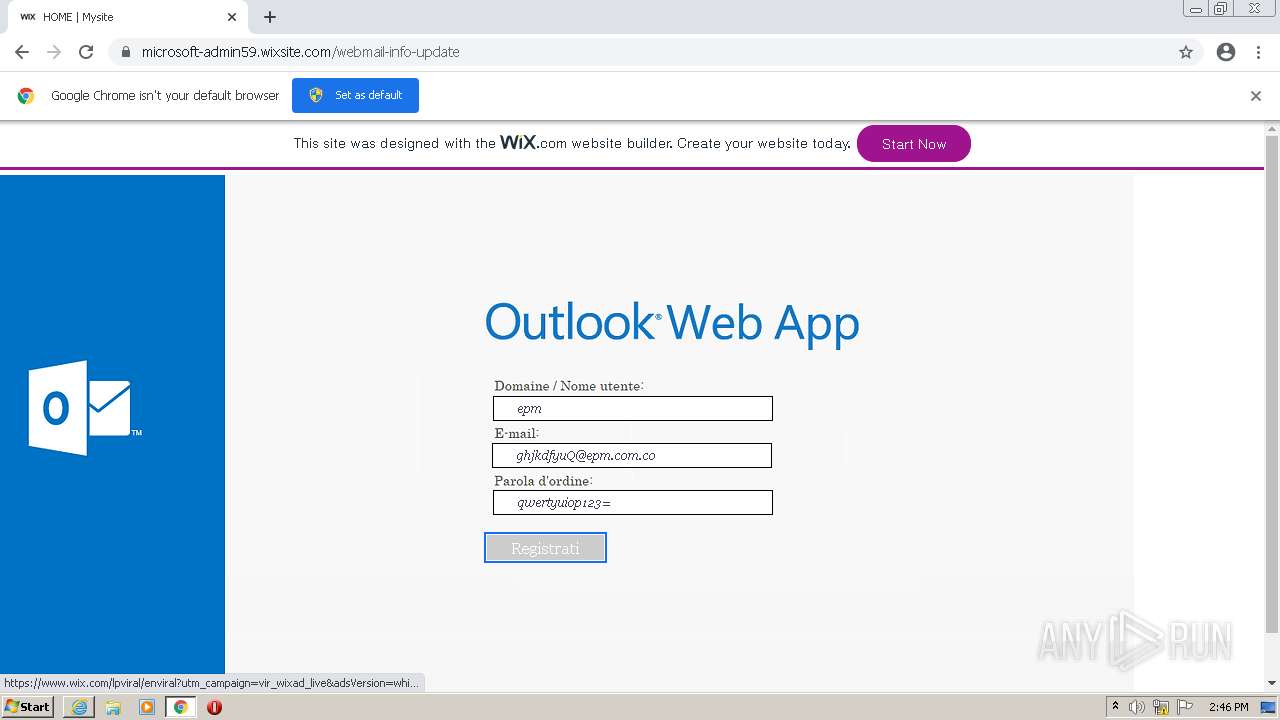
Task: Click the page scrollbar down arrow
Action: pyautogui.click(x=1272, y=684)
